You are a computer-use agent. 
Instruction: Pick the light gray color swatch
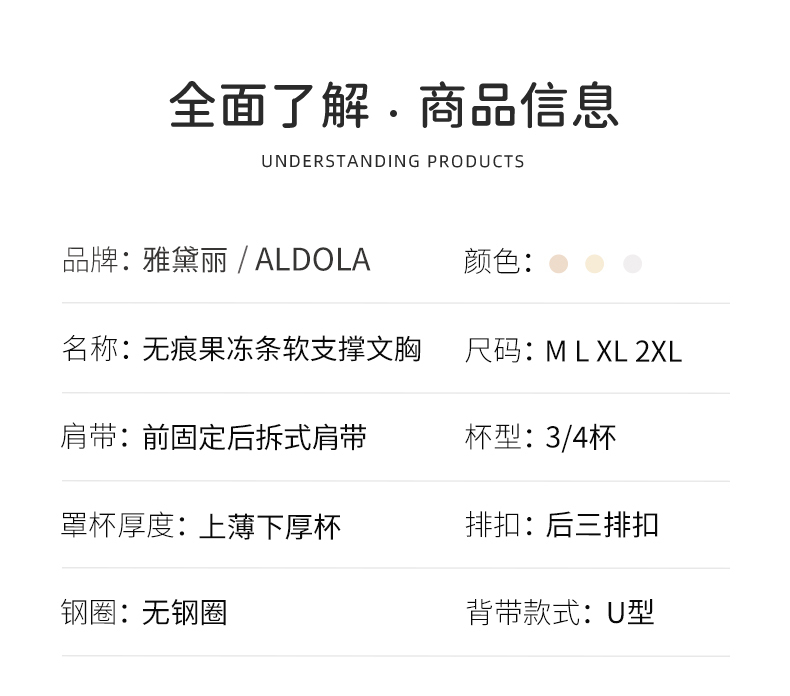(x=632, y=264)
